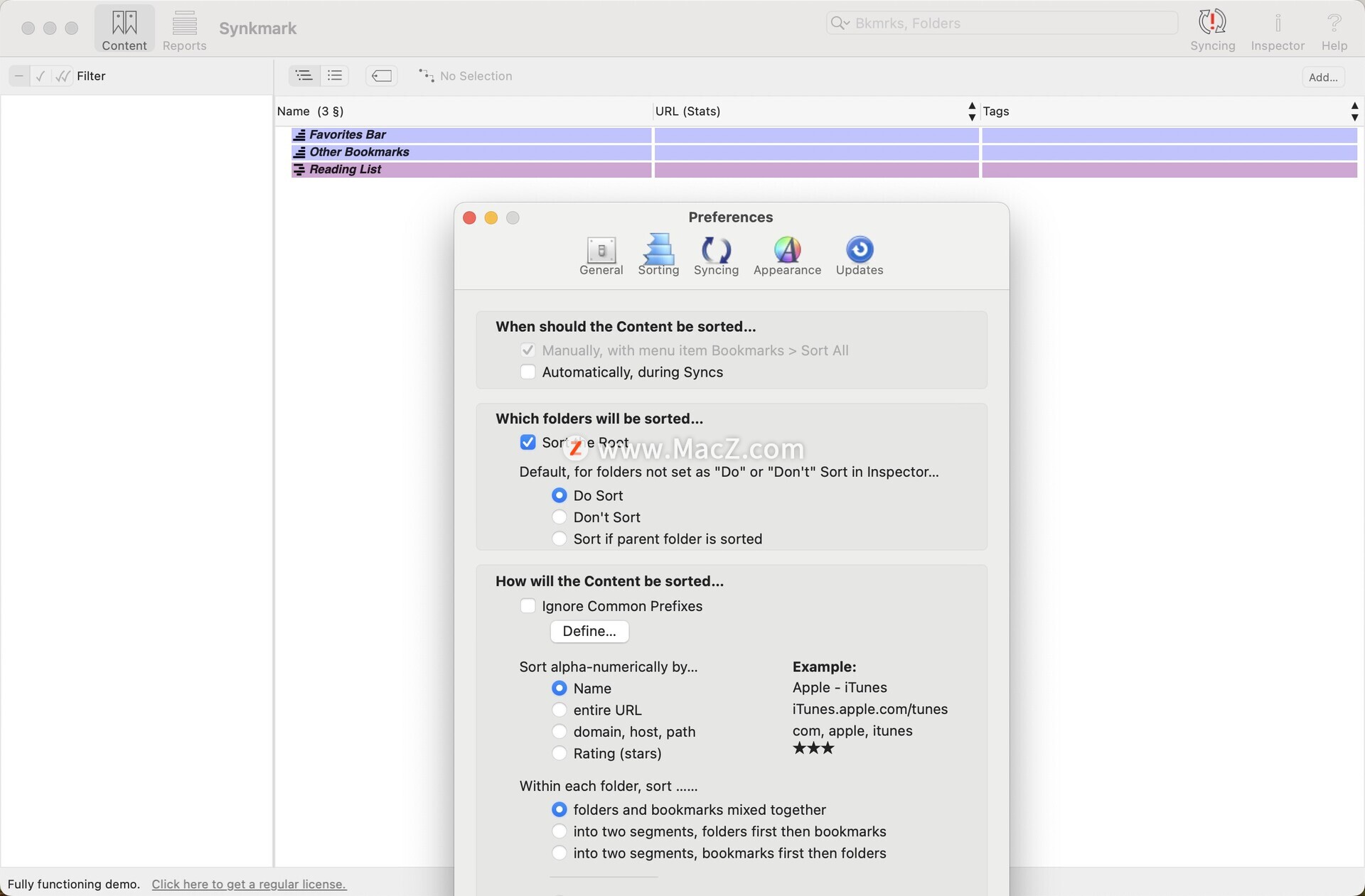Click the tag label icon button

coord(382,75)
